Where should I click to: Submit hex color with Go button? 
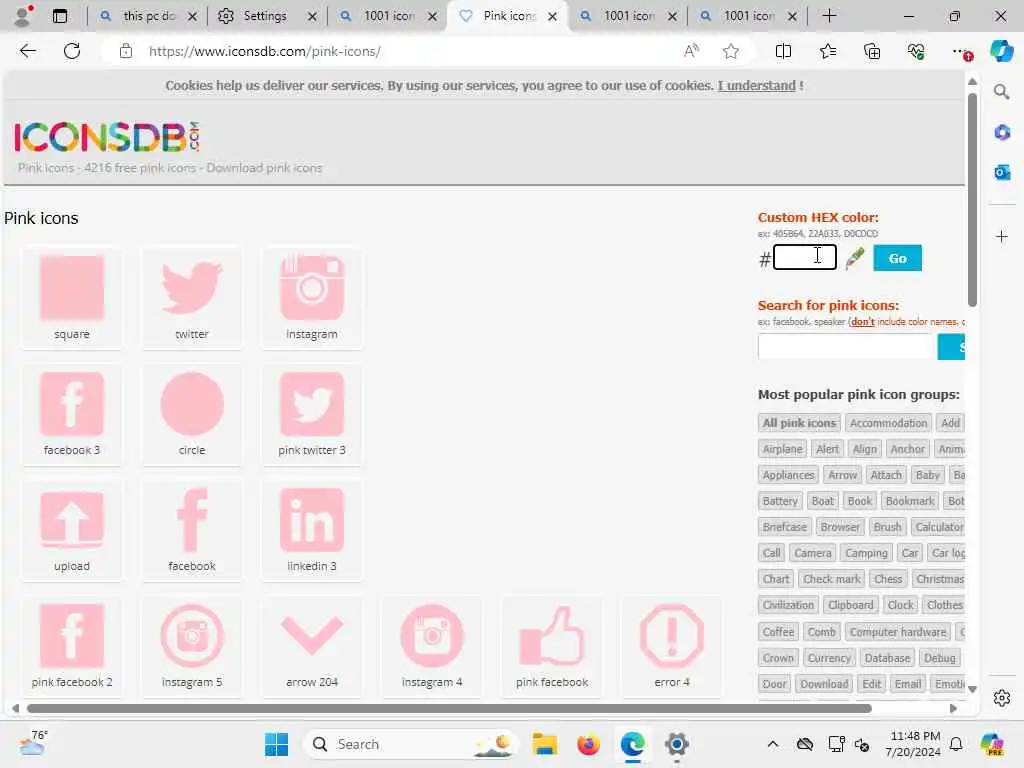pyautogui.click(x=897, y=258)
